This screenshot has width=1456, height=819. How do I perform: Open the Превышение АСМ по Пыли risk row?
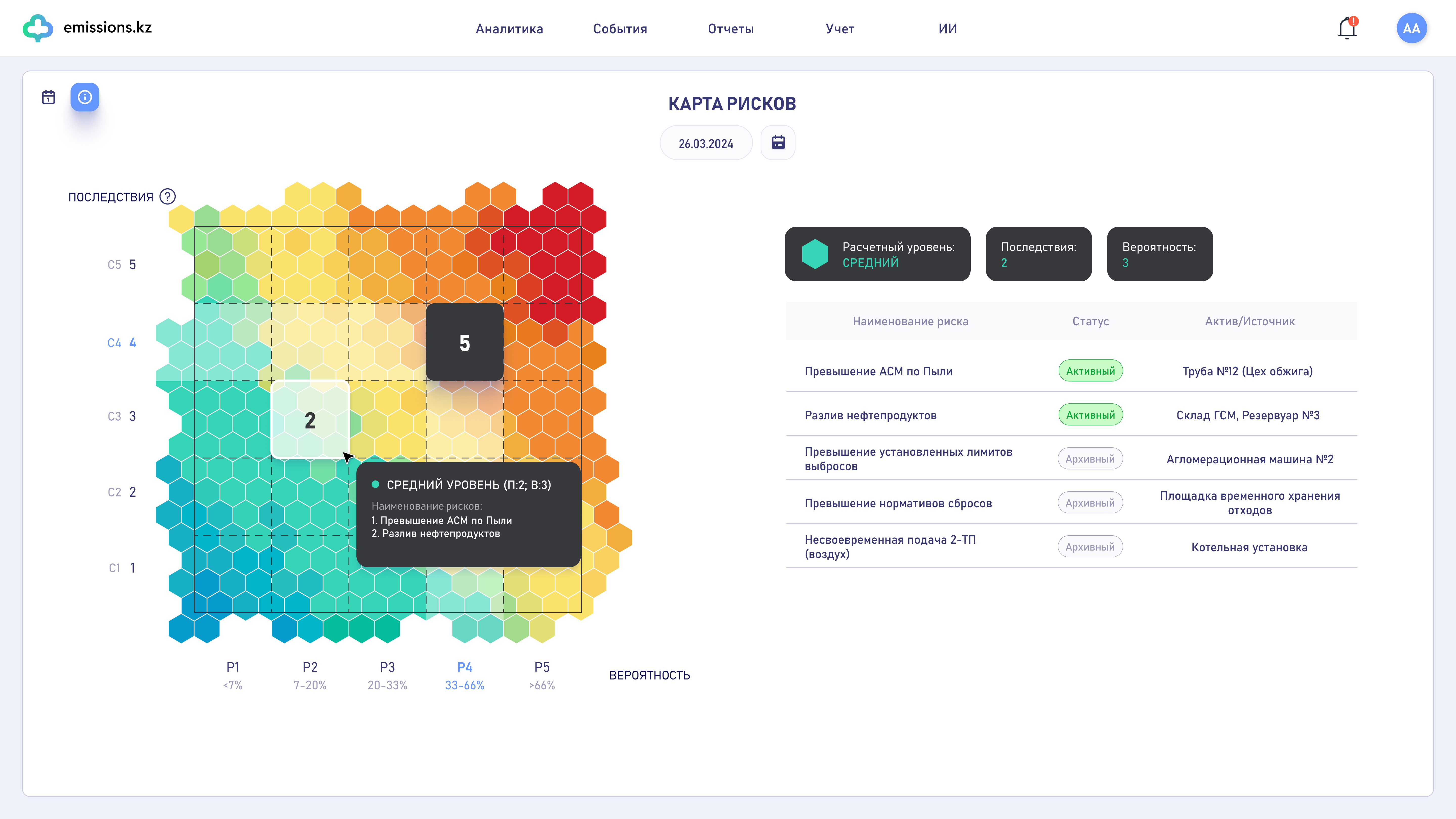[x=878, y=371]
